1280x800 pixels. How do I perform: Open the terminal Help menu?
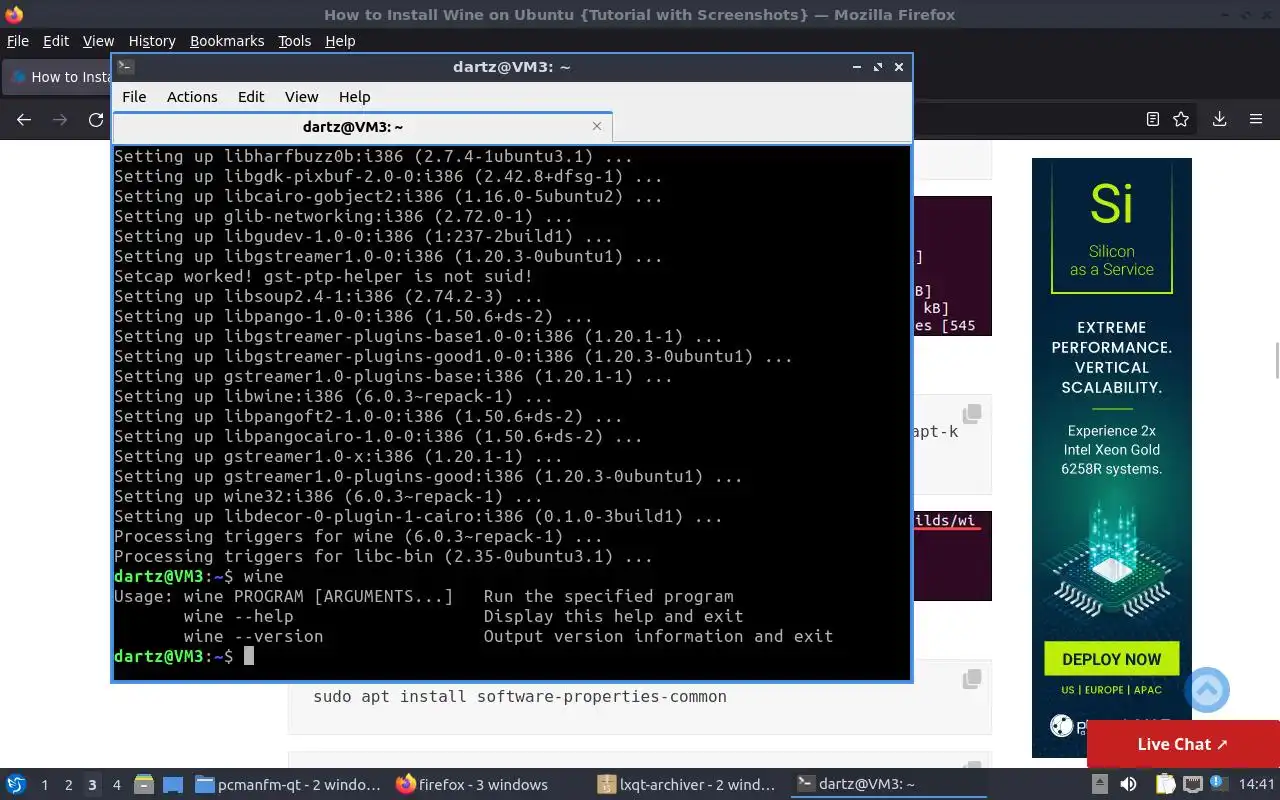point(355,97)
